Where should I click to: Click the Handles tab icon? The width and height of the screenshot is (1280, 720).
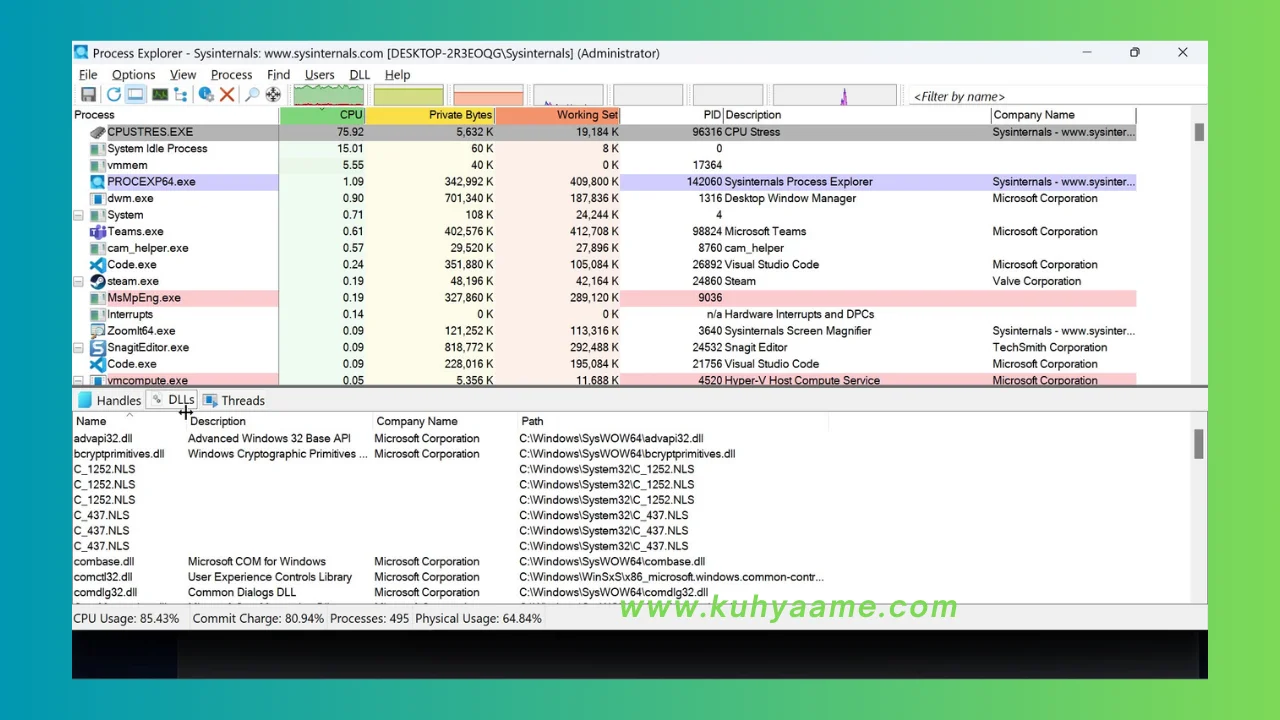pyautogui.click(x=85, y=400)
